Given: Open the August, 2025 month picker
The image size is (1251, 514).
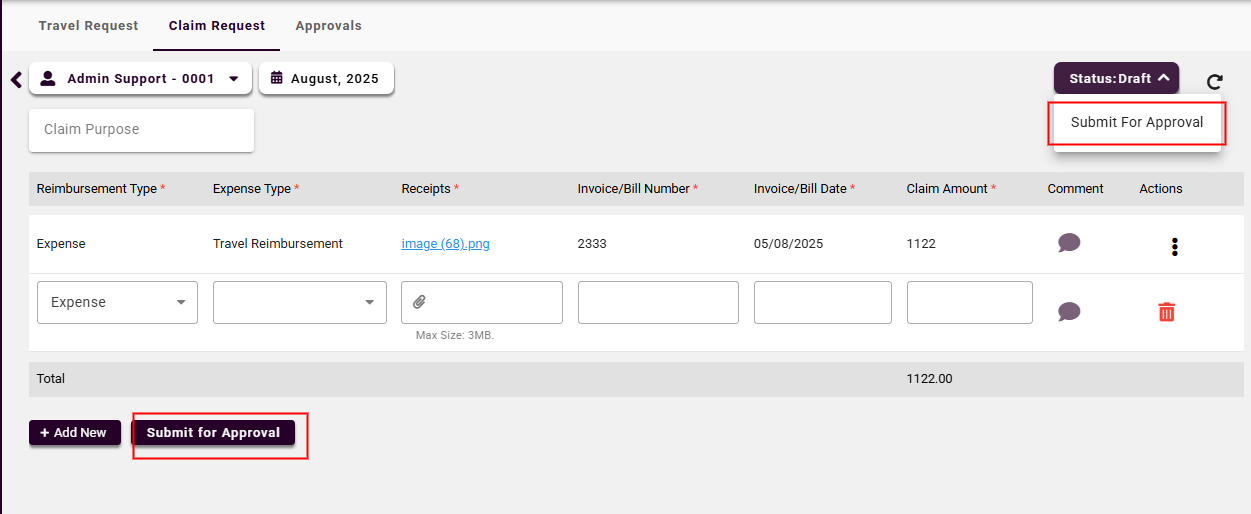Looking at the screenshot, I should point(326,78).
